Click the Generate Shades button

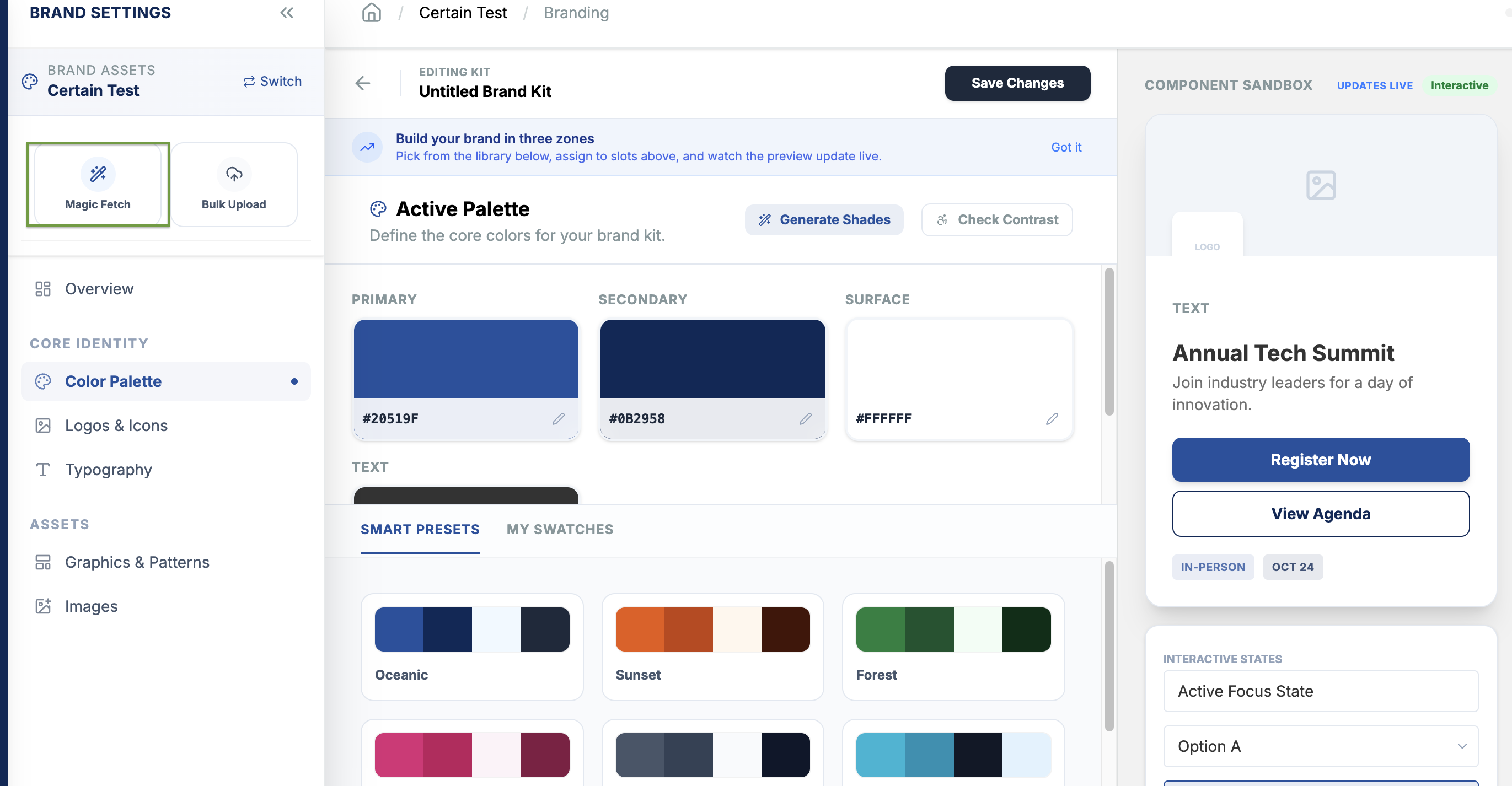pyautogui.click(x=824, y=219)
